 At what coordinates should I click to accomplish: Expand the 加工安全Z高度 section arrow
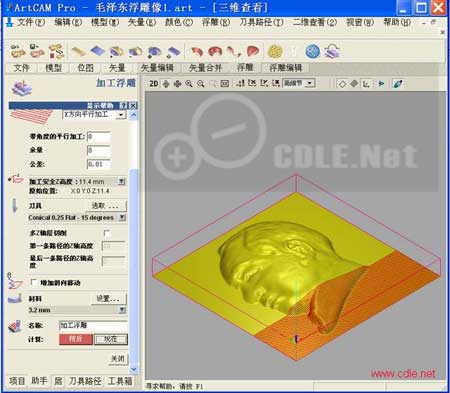coord(122,182)
